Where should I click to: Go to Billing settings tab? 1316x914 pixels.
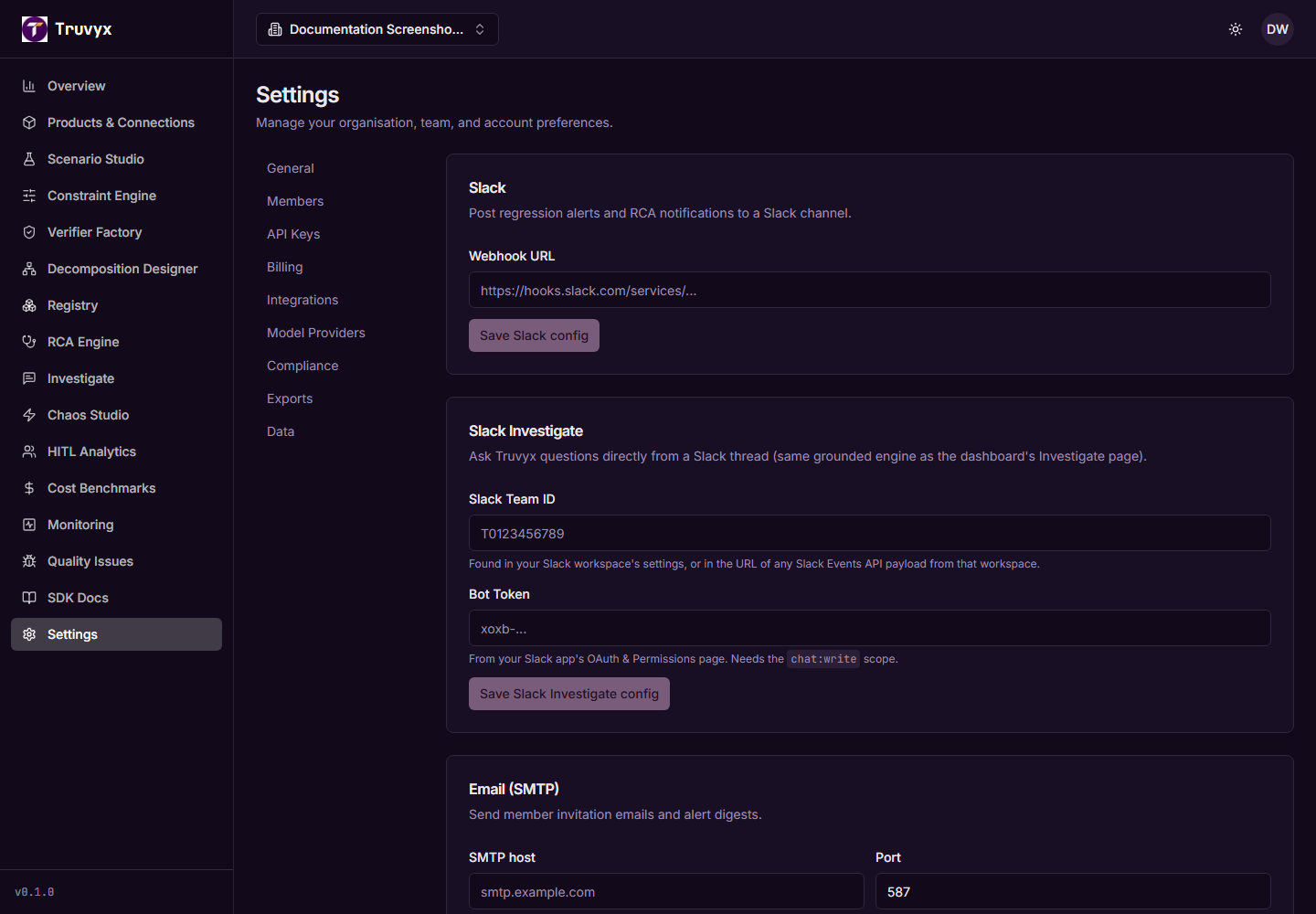pyautogui.click(x=285, y=267)
